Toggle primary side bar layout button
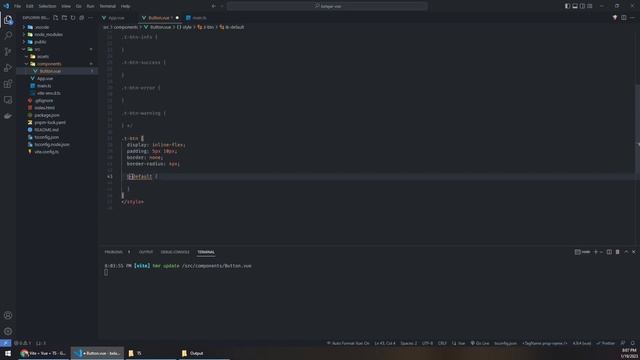 pyautogui.click(x=567, y=6)
